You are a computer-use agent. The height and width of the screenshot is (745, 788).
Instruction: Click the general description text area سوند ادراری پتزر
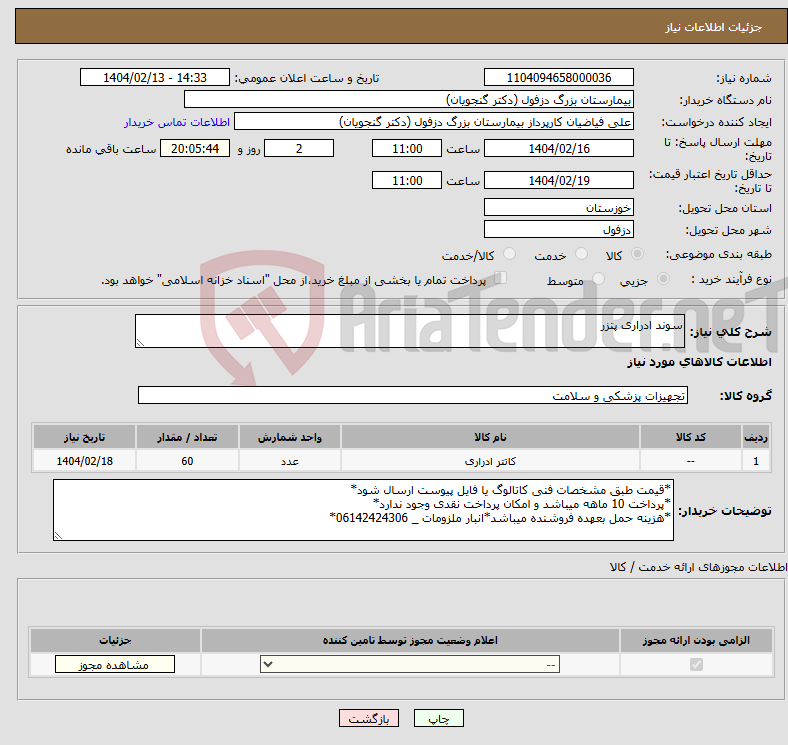coord(410,331)
